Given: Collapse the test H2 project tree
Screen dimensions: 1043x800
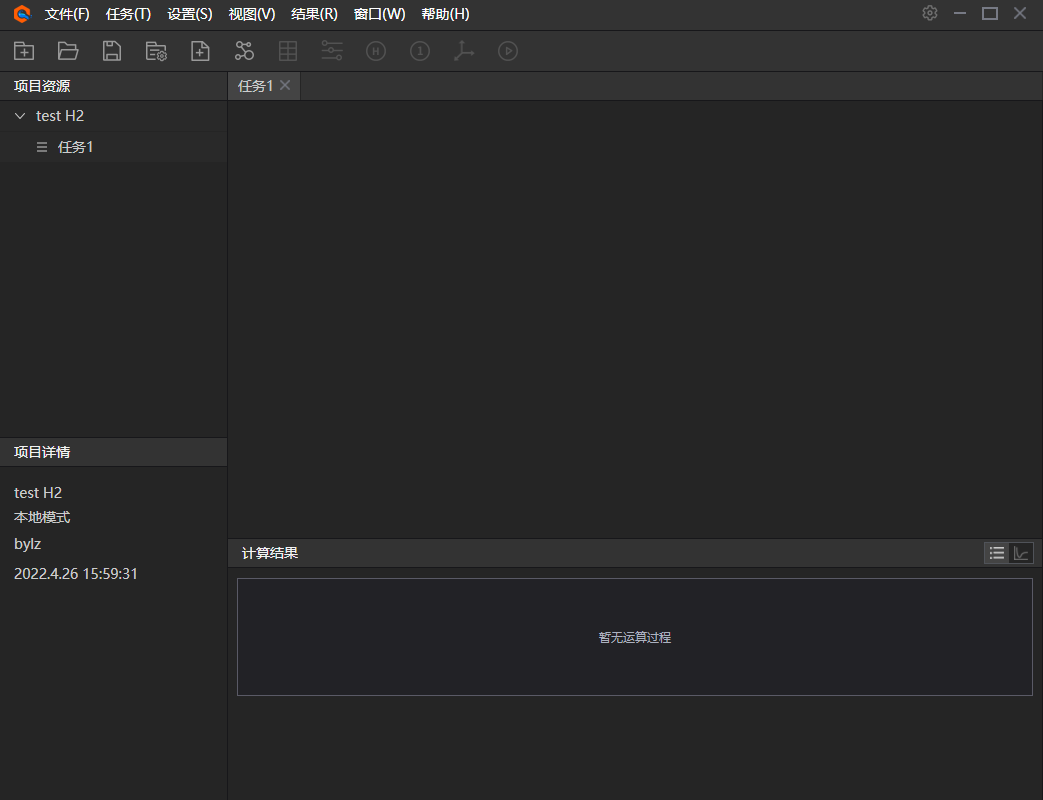Looking at the screenshot, I should coord(20,116).
